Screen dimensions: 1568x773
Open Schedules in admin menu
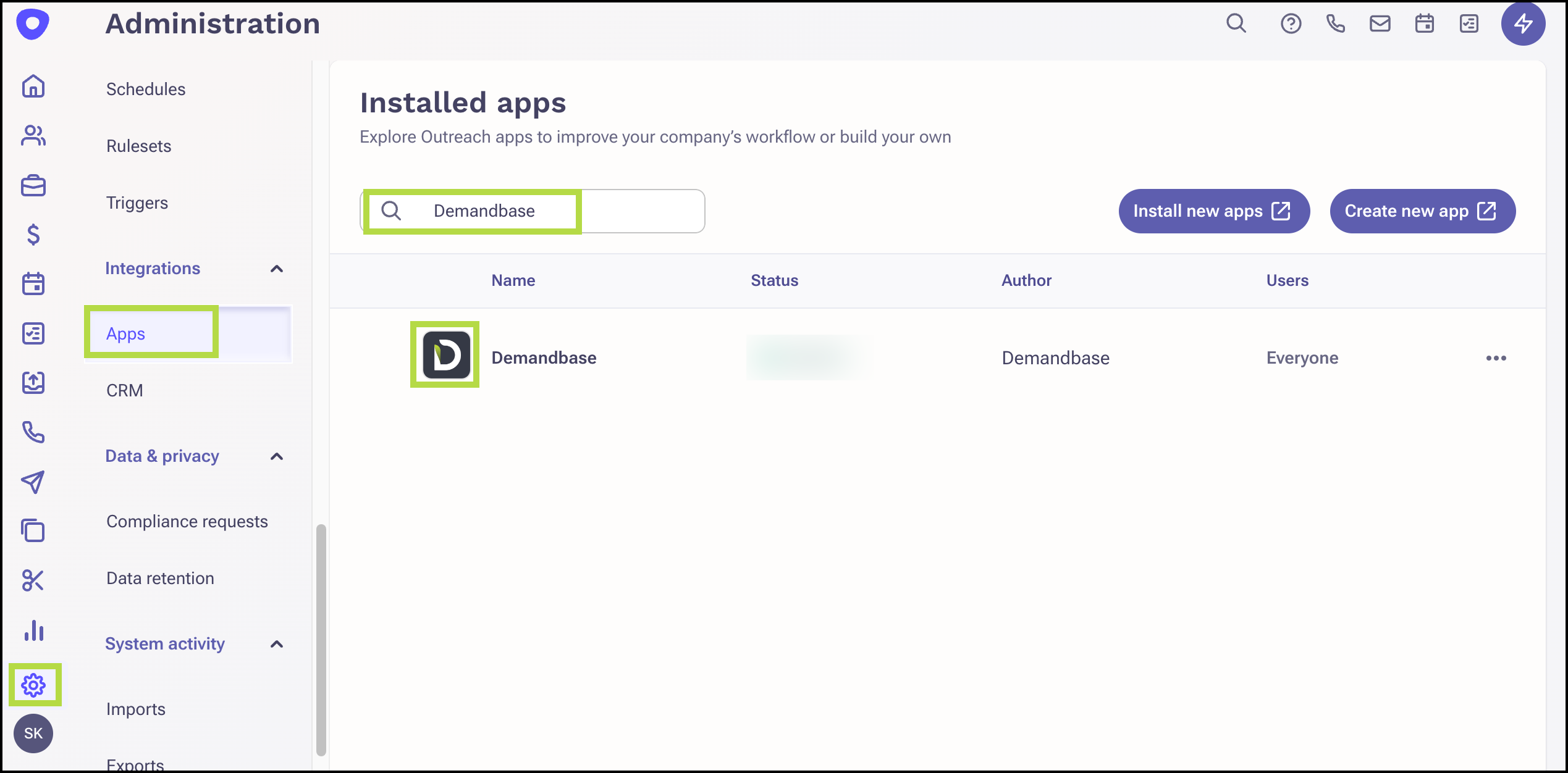pyautogui.click(x=146, y=89)
